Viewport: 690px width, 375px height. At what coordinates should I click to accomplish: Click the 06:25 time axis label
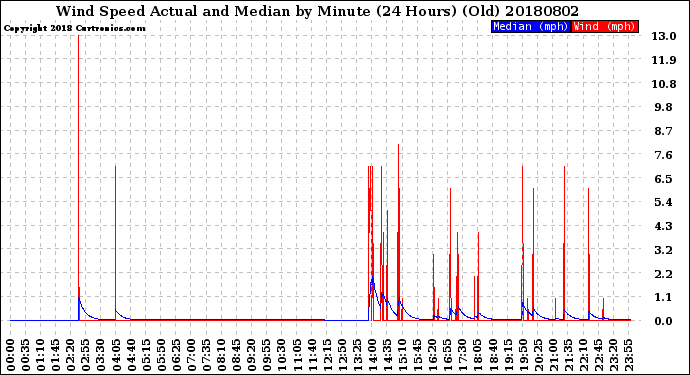[177, 355]
